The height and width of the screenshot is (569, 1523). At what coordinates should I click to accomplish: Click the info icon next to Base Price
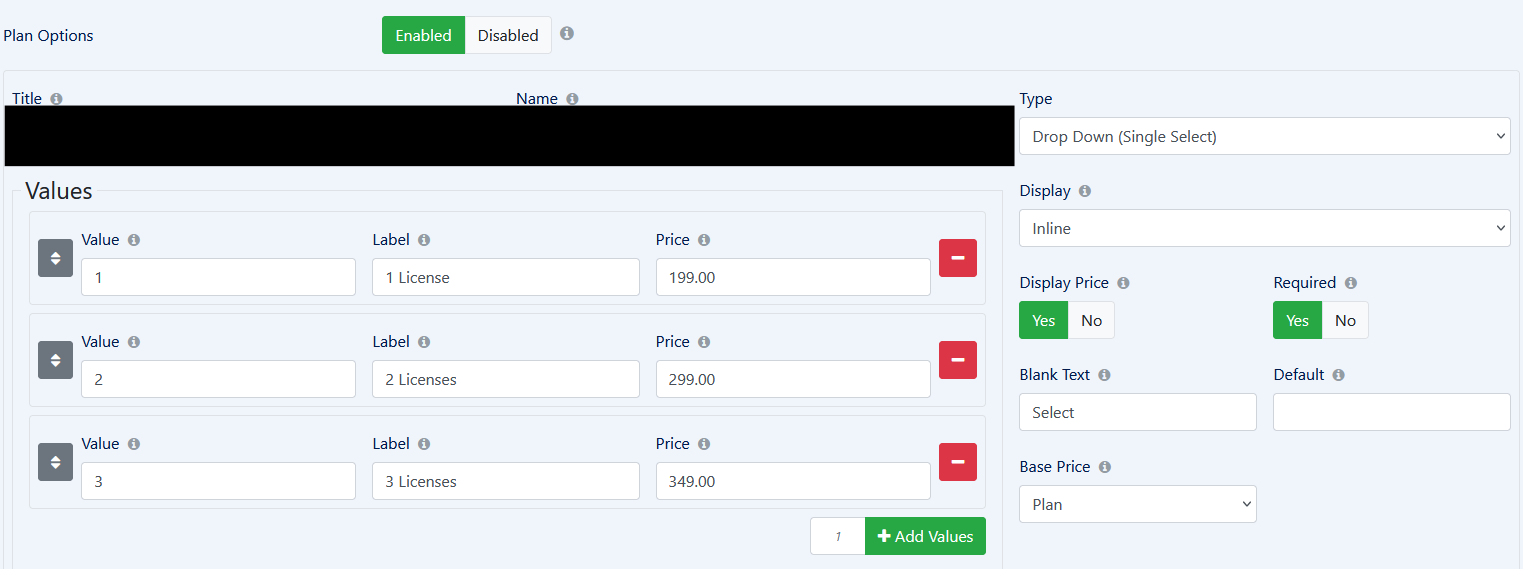coord(1104,467)
